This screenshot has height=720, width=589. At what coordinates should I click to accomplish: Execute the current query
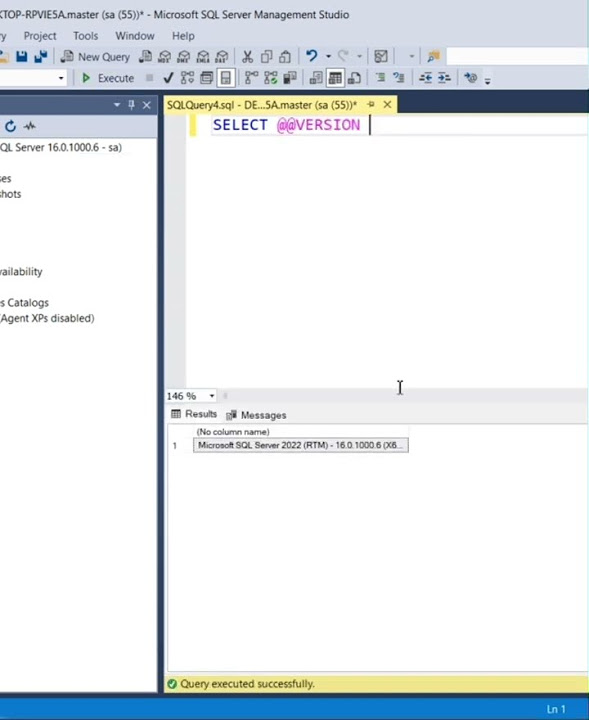tap(107, 78)
